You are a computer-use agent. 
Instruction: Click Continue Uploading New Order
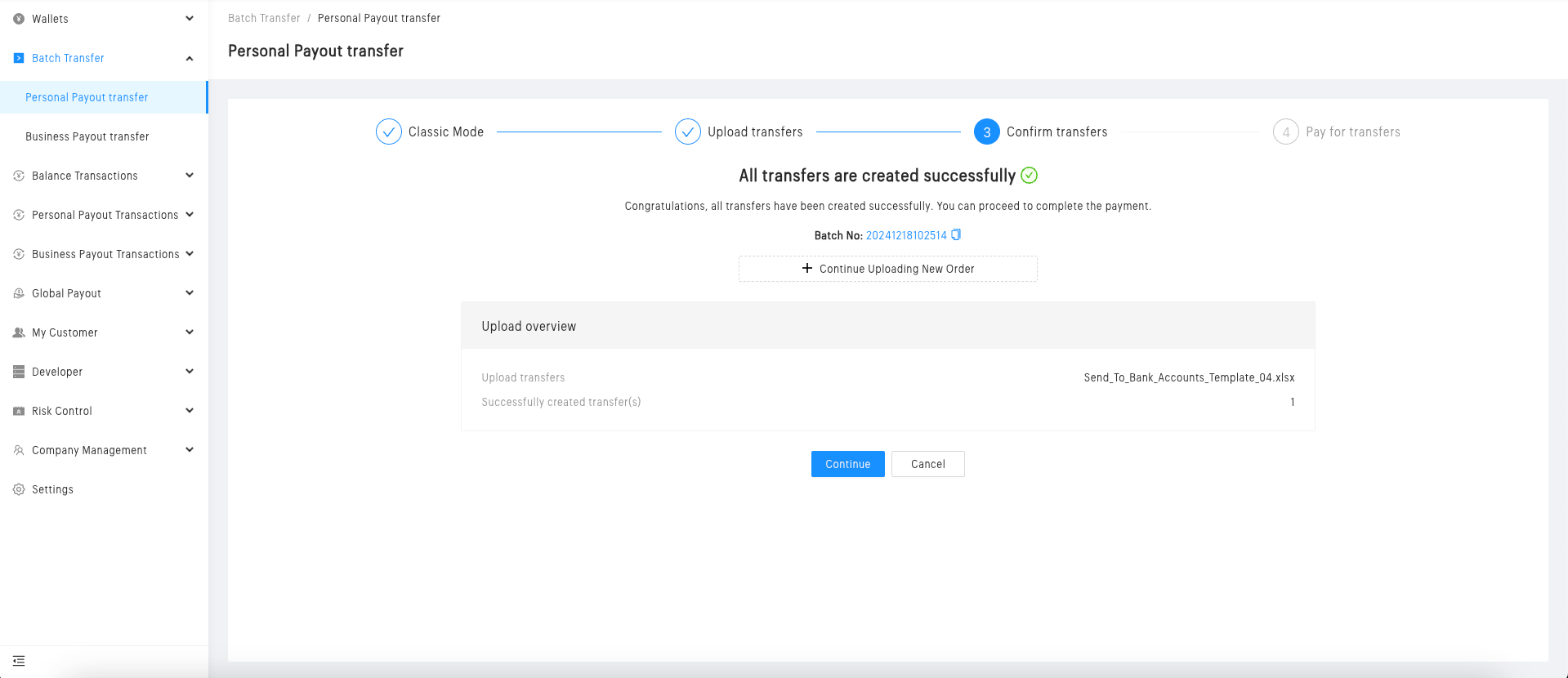(x=888, y=269)
